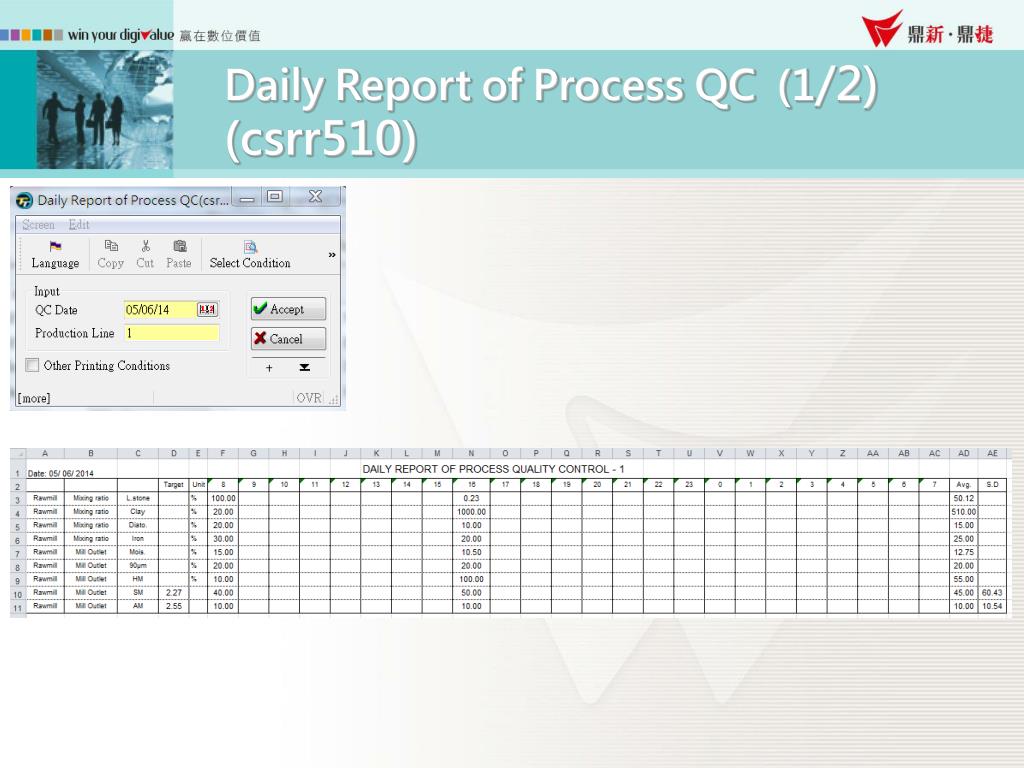
Task: Open the Edit menu
Action: (79, 225)
